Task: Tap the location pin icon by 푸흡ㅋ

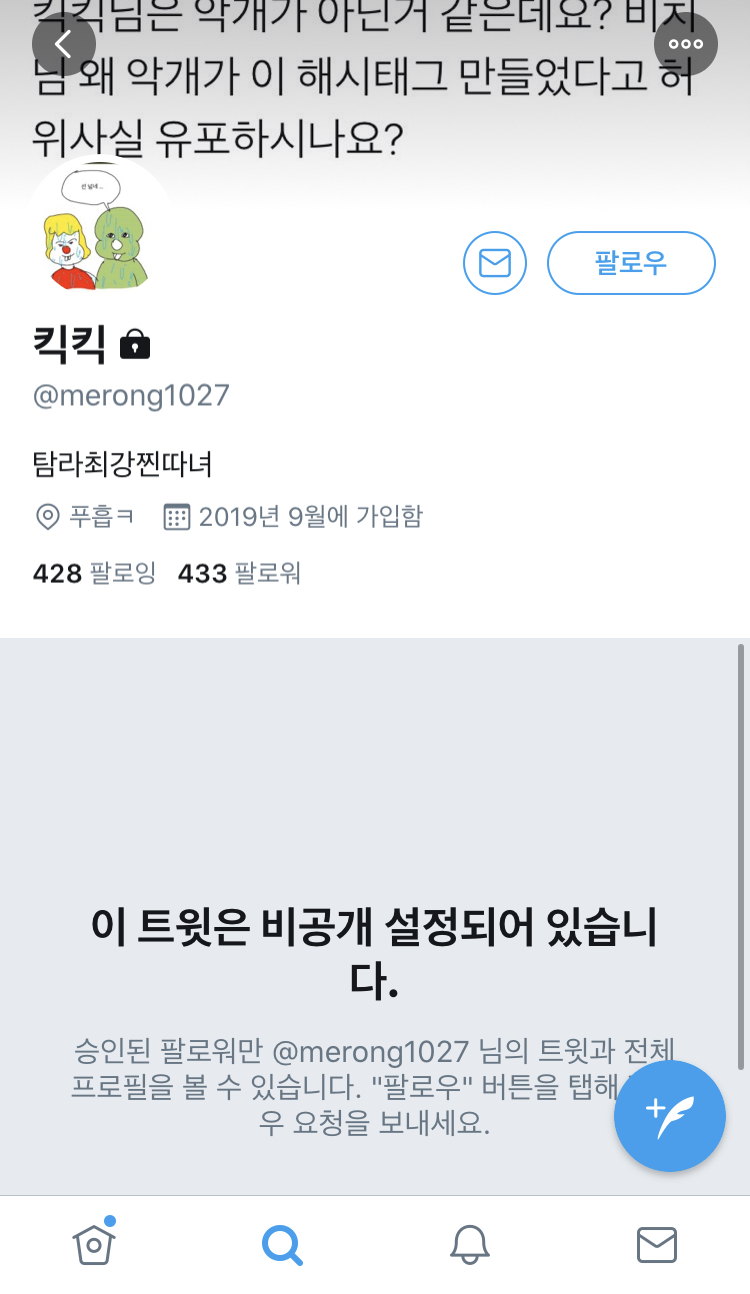Action: [x=47, y=517]
